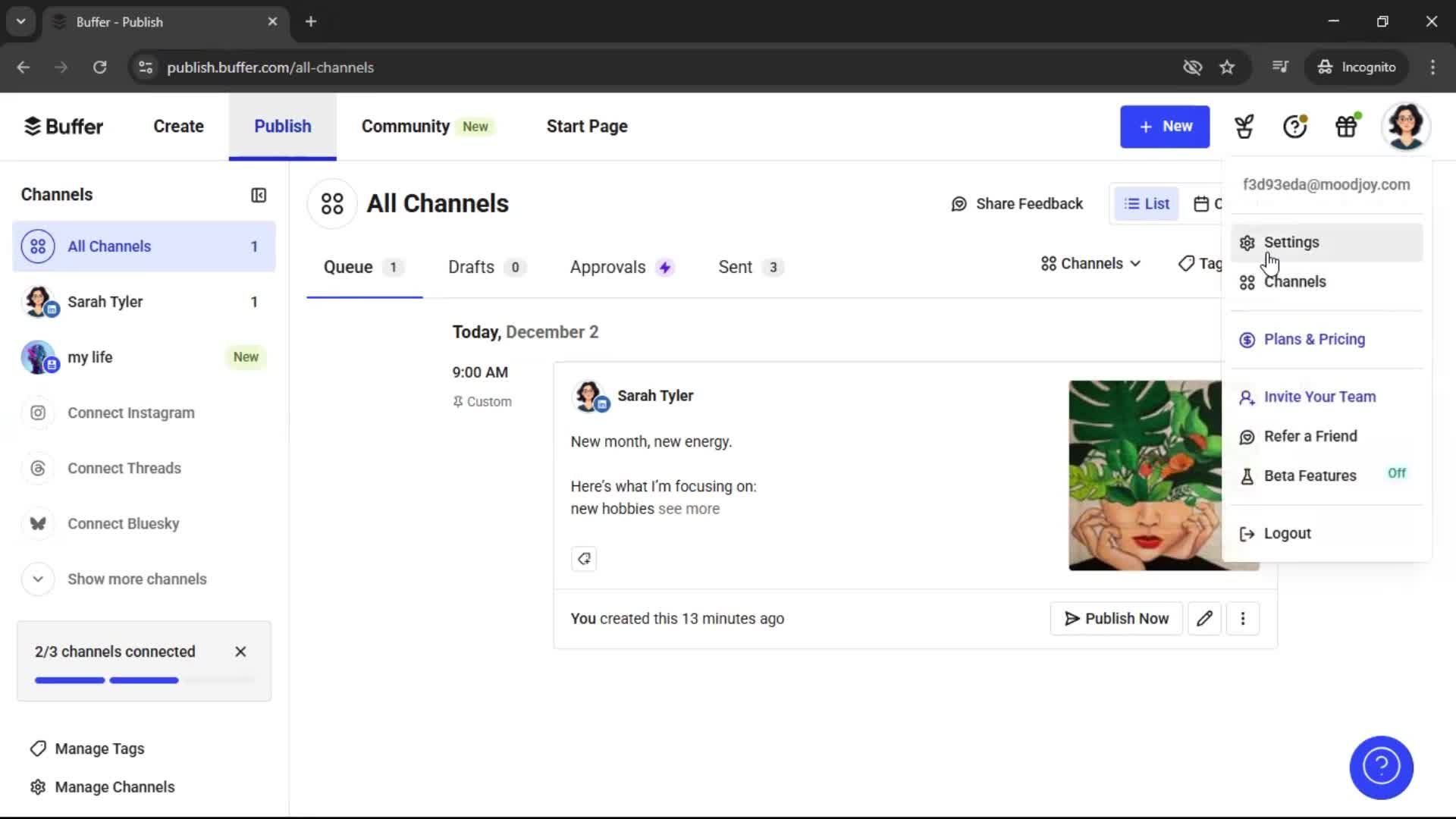Screen dimensions: 1456x819
Task: Open the carrot streak icon near the avatar
Action: tap(1244, 126)
